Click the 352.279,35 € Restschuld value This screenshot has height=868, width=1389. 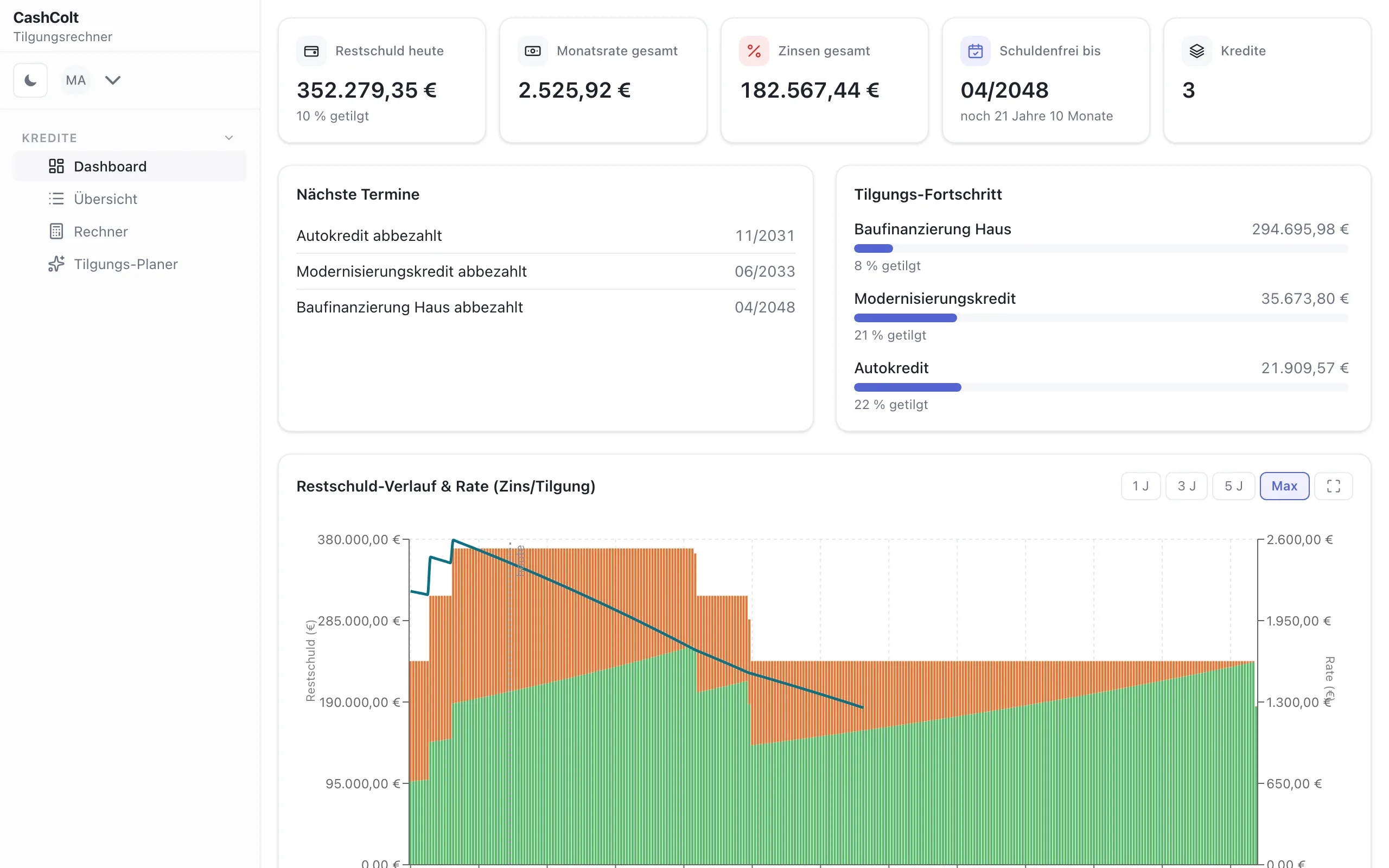367,90
